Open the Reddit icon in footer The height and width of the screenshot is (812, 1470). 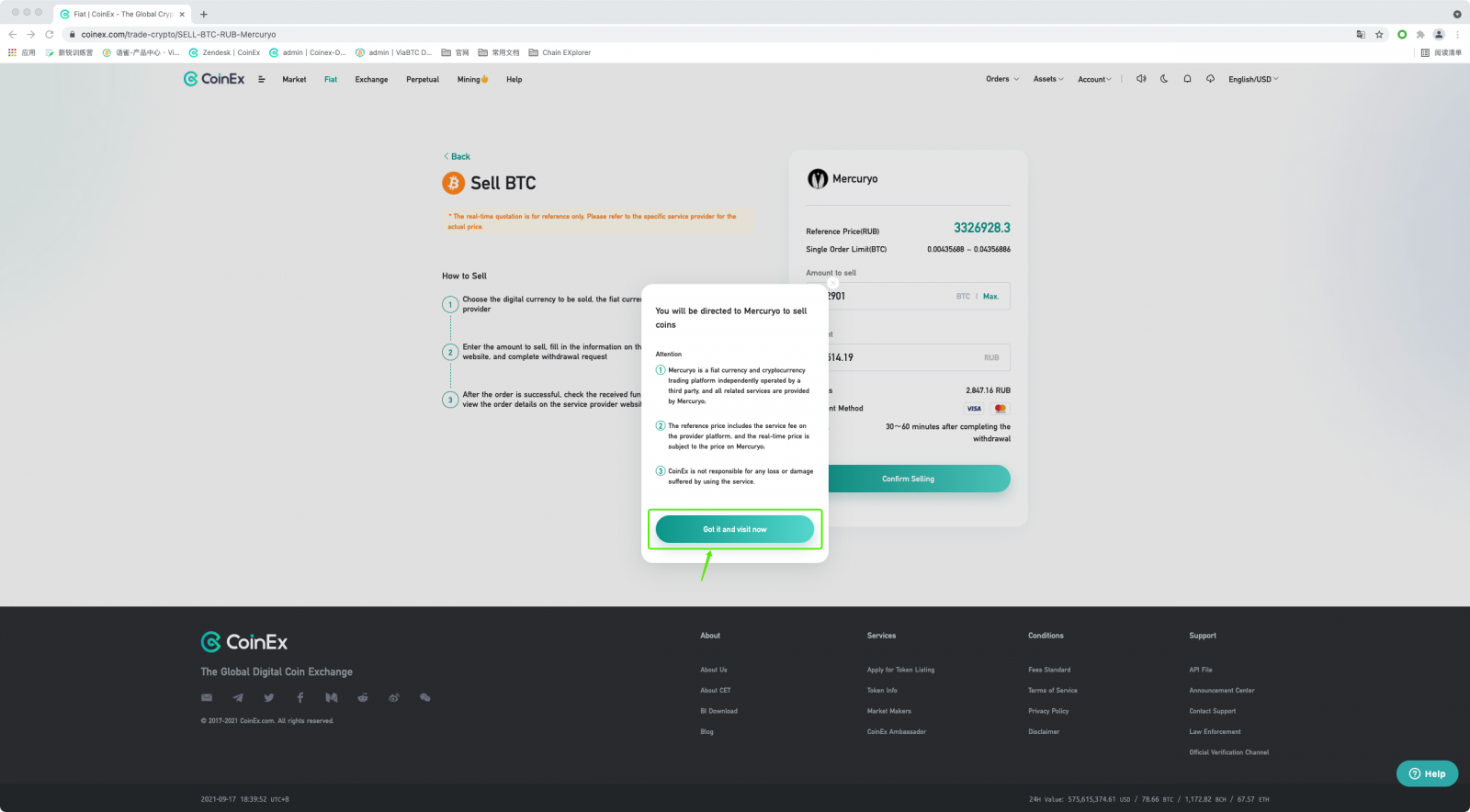[363, 698]
